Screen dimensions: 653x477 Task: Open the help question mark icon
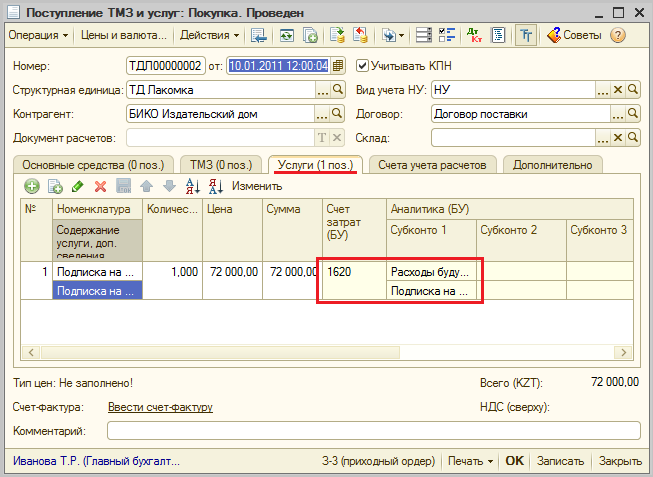[617, 35]
